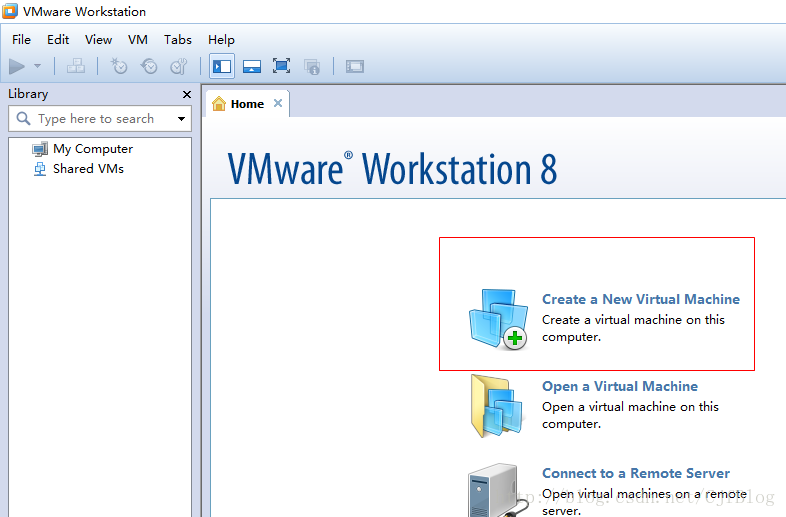Click the Create a New Virtual Machine link
Viewport: 786px width, 517px height.
(x=641, y=299)
